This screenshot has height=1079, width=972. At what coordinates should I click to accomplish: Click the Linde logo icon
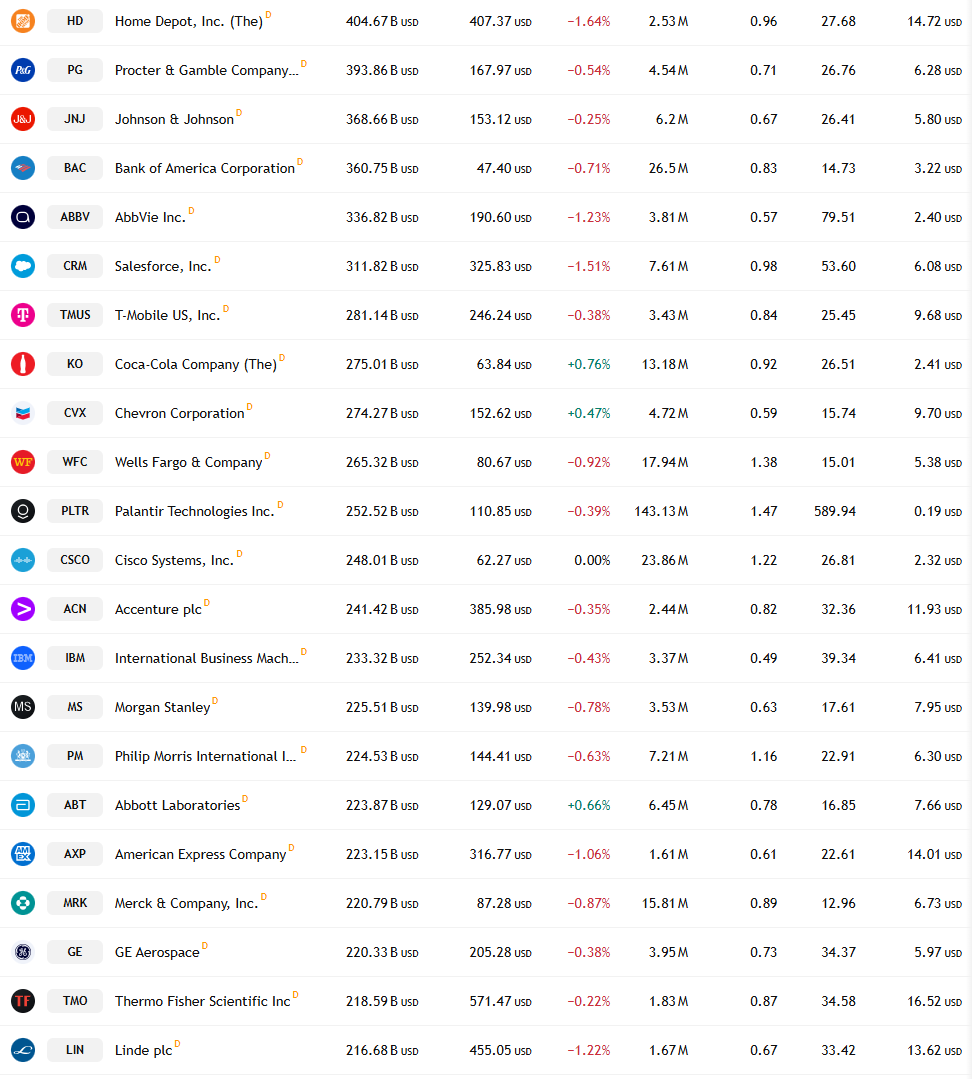[23, 1050]
